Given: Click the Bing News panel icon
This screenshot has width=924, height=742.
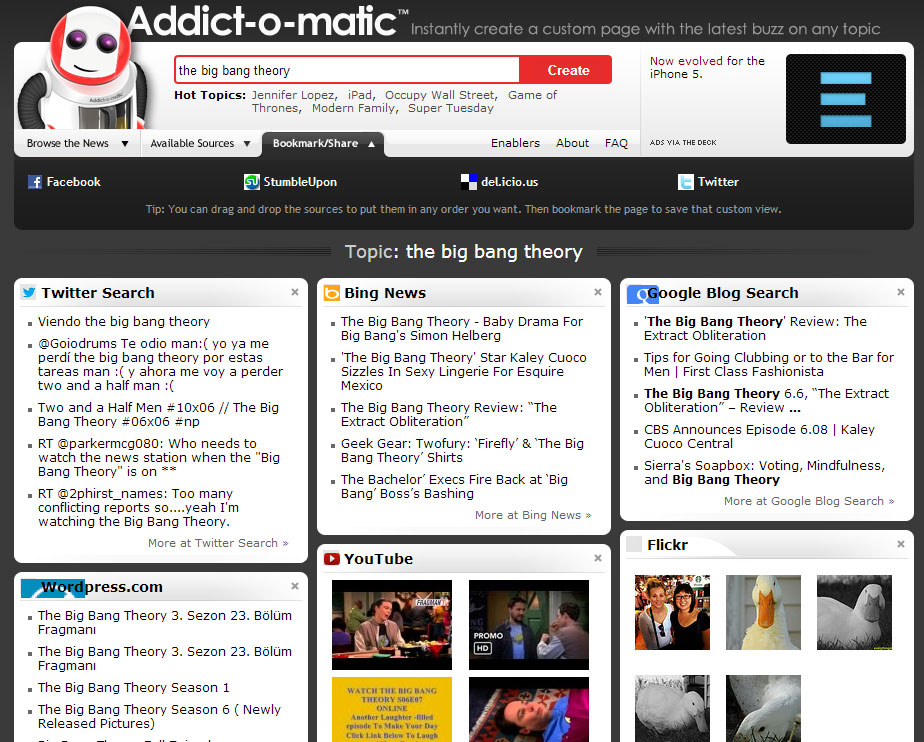Looking at the screenshot, I should tap(332, 293).
